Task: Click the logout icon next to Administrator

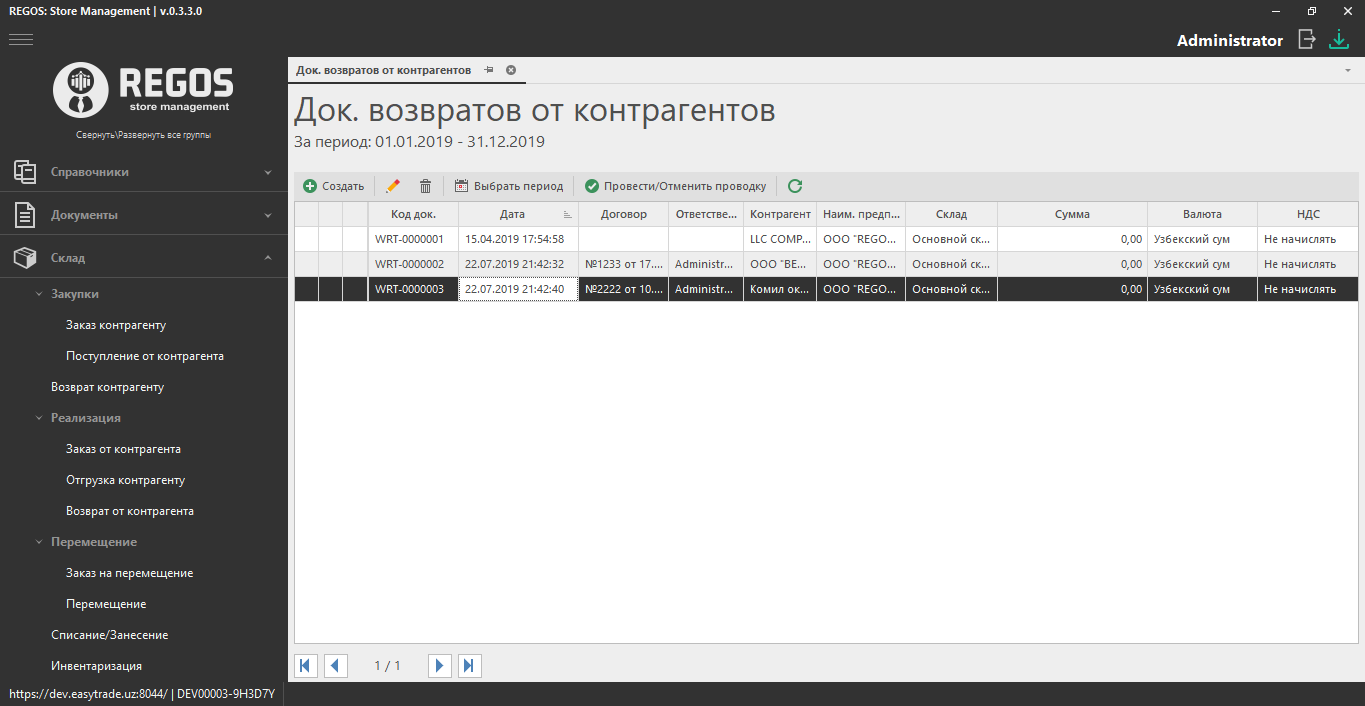Action: click(x=1306, y=40)
